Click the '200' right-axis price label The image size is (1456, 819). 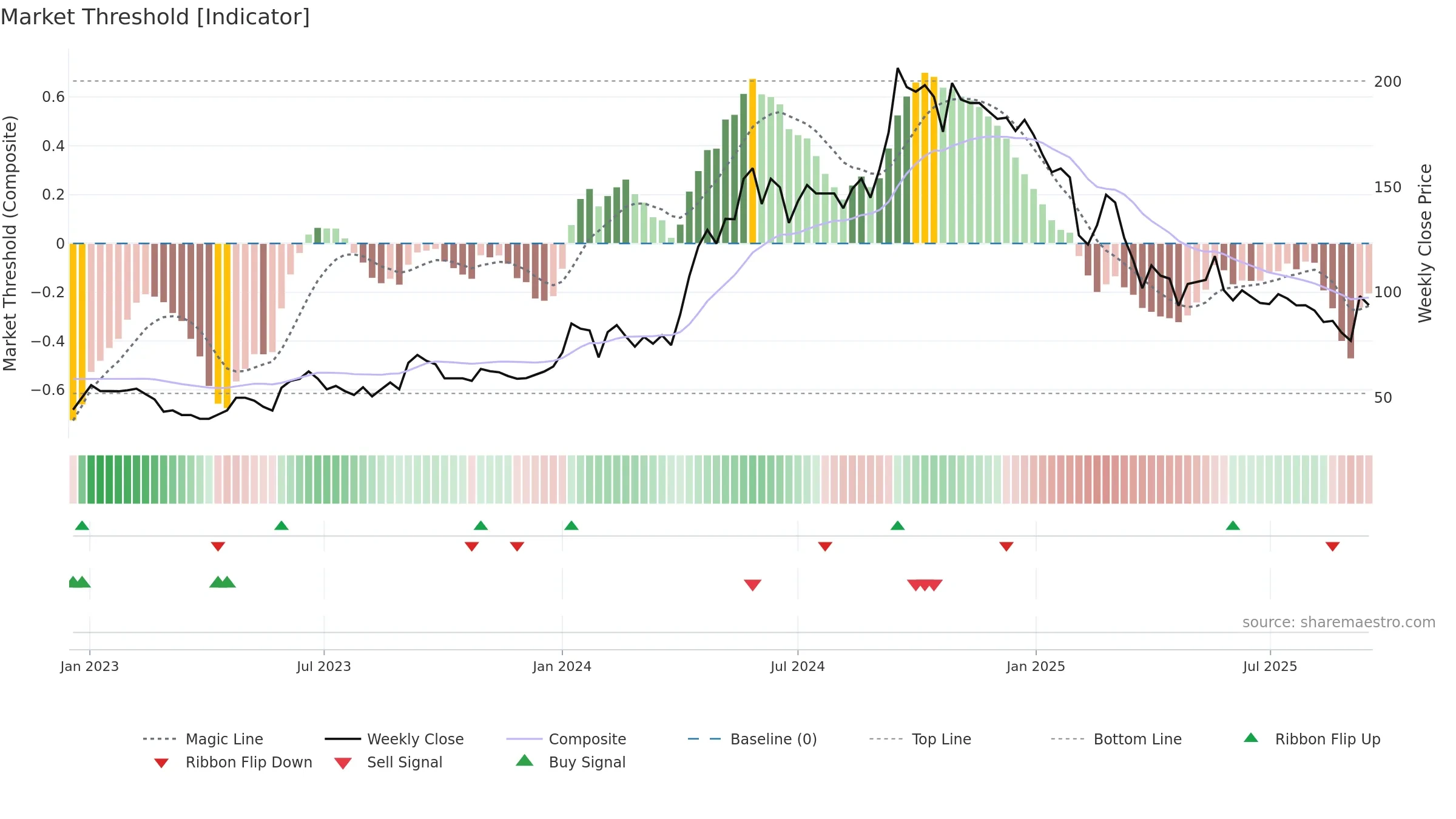(x=1388, y=82)
